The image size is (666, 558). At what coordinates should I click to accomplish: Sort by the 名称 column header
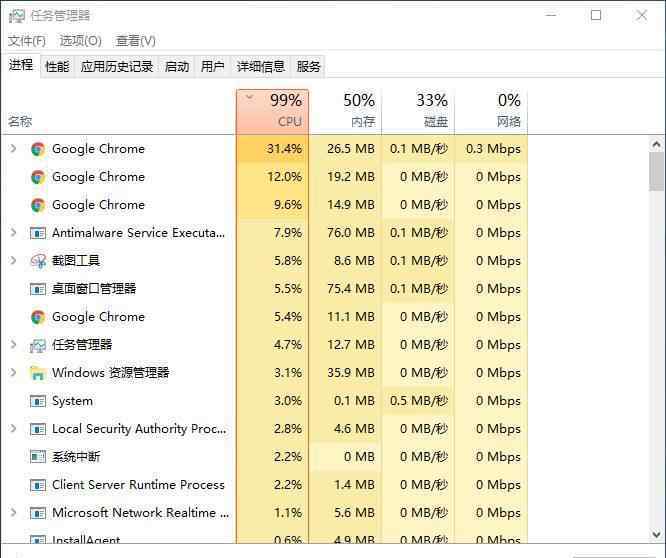click(x=118, y=111)
